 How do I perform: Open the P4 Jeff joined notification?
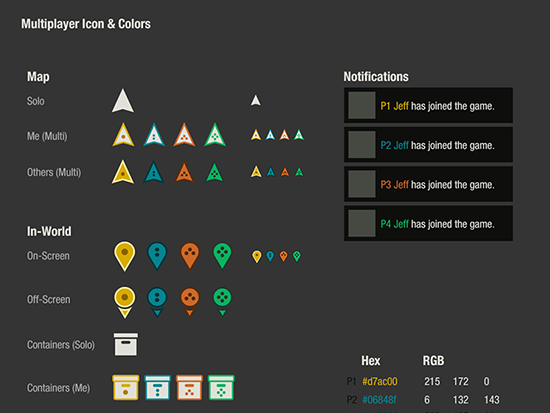(x=428, y=223)
